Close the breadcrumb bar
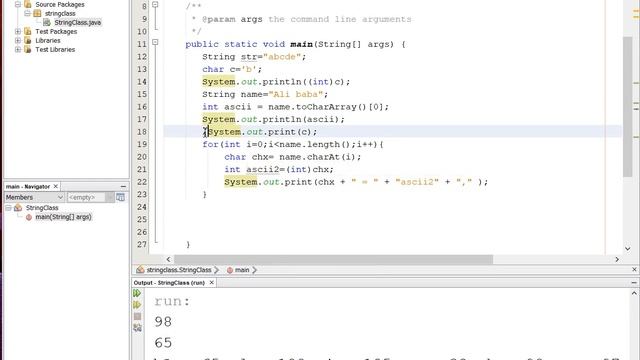Viewport: 640px width, 360px height. [x=634, y=269]
